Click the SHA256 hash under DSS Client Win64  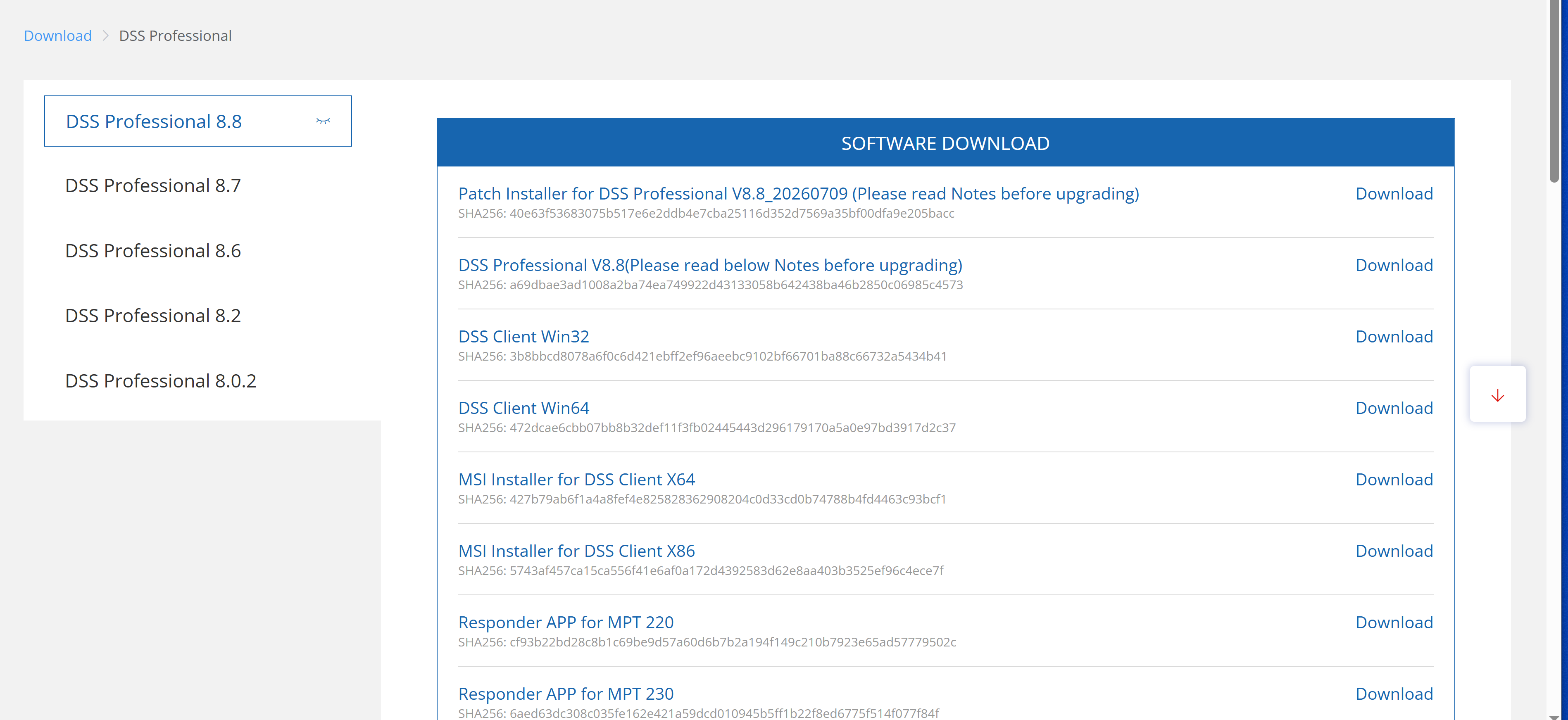click(707, 428)
